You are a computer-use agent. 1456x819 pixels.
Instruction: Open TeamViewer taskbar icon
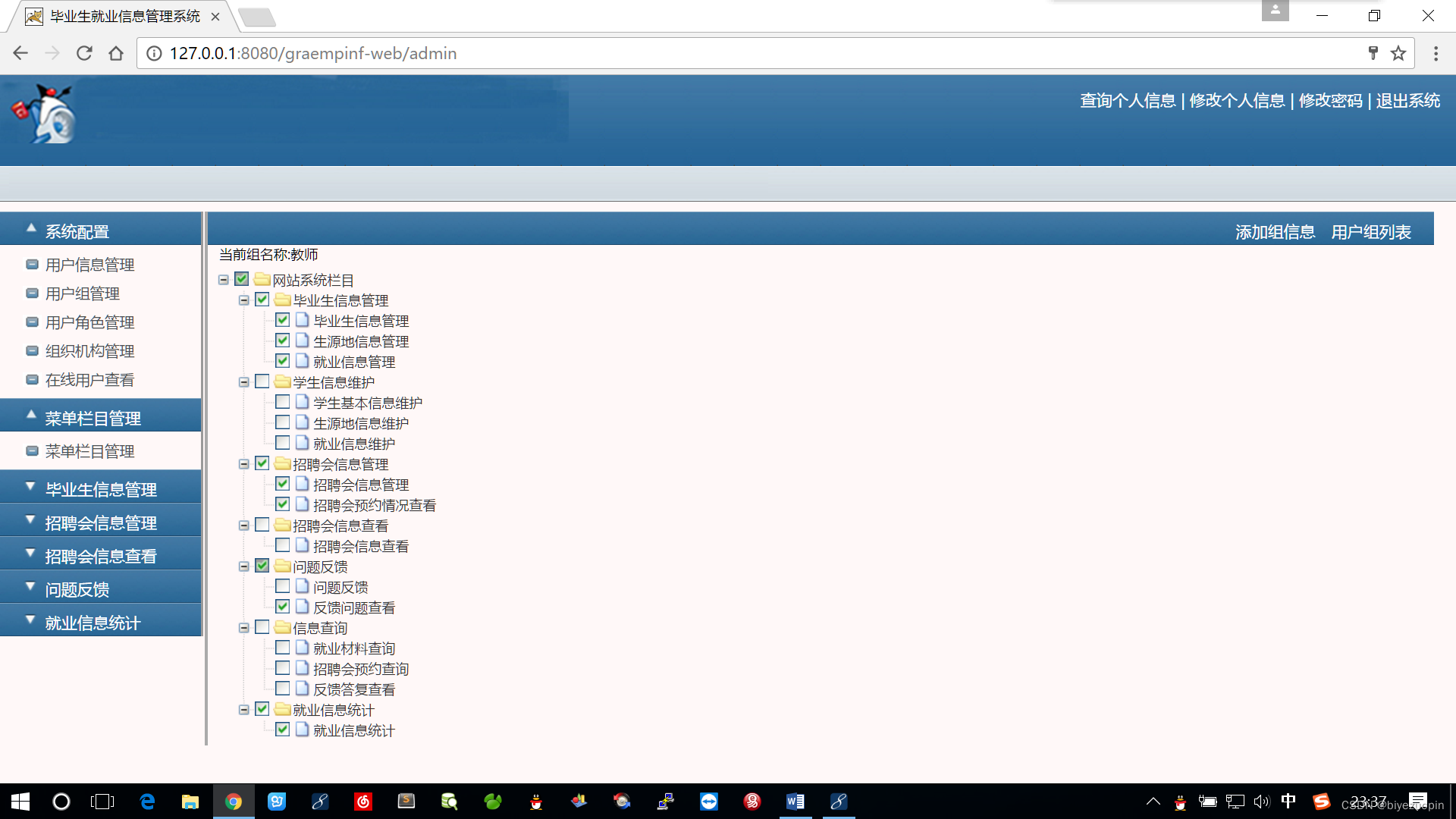click(709, 802)
